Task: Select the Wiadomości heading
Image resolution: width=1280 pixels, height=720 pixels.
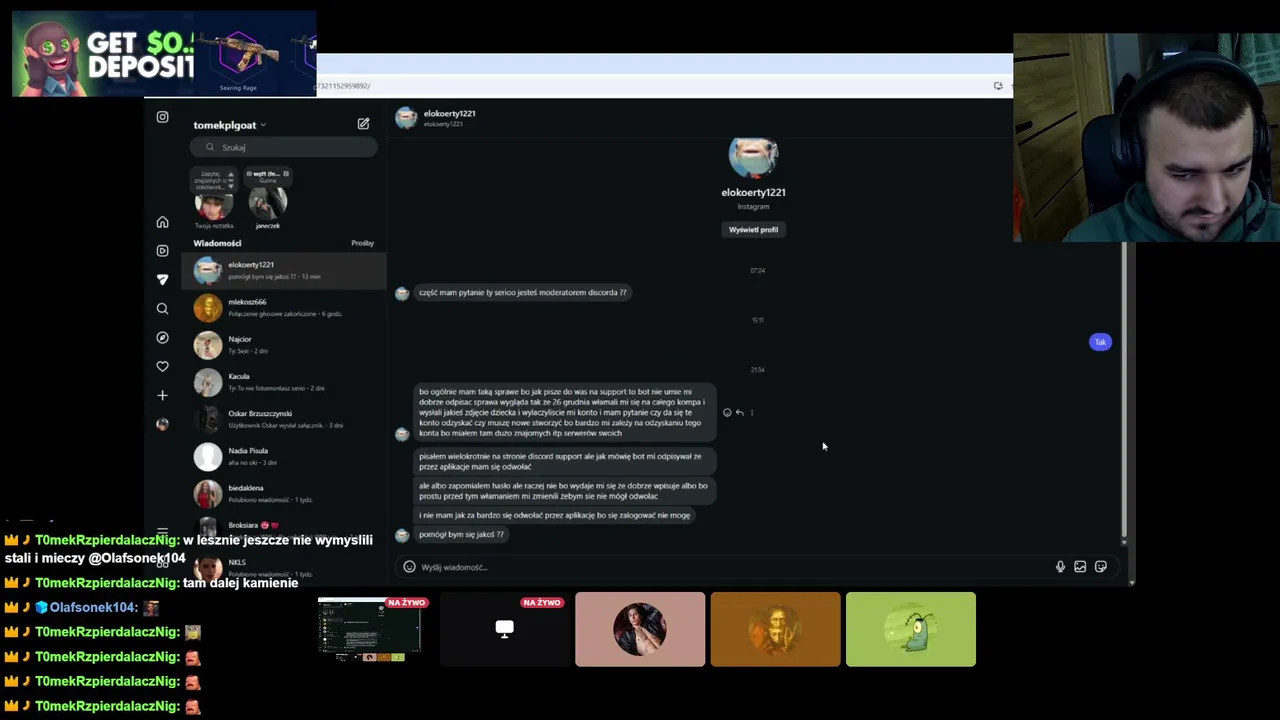Action: (x=217, y=243)
